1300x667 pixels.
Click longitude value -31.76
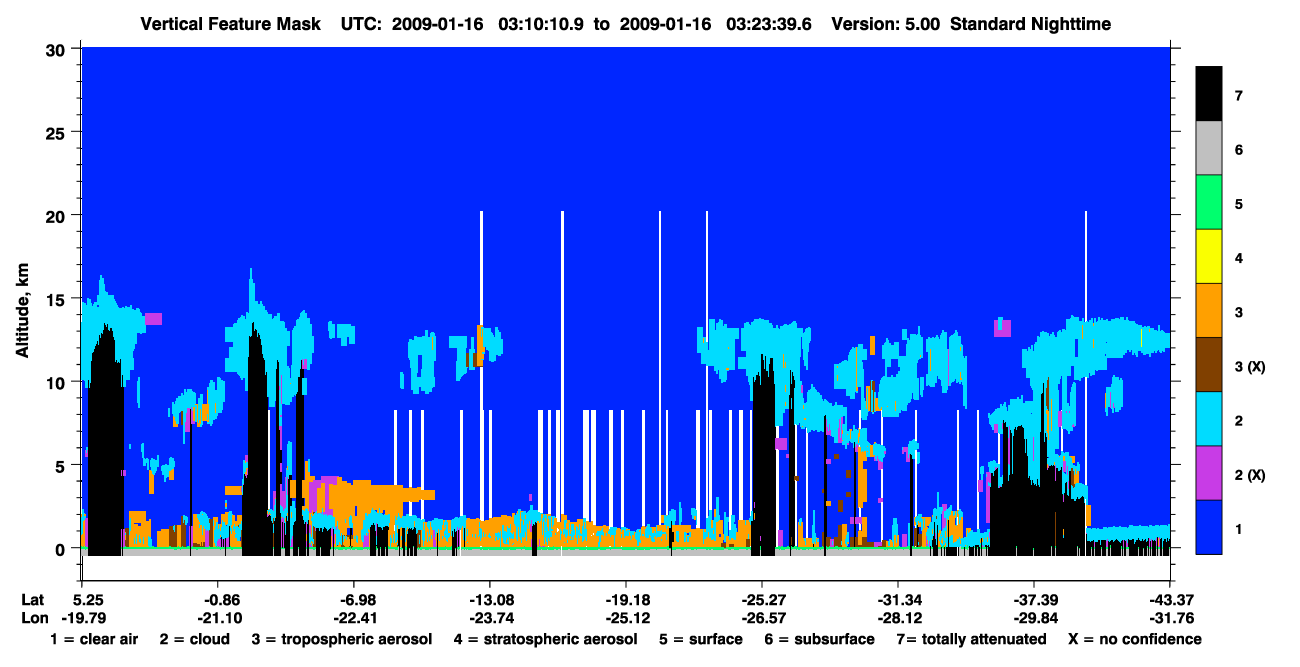point(1170,617)
